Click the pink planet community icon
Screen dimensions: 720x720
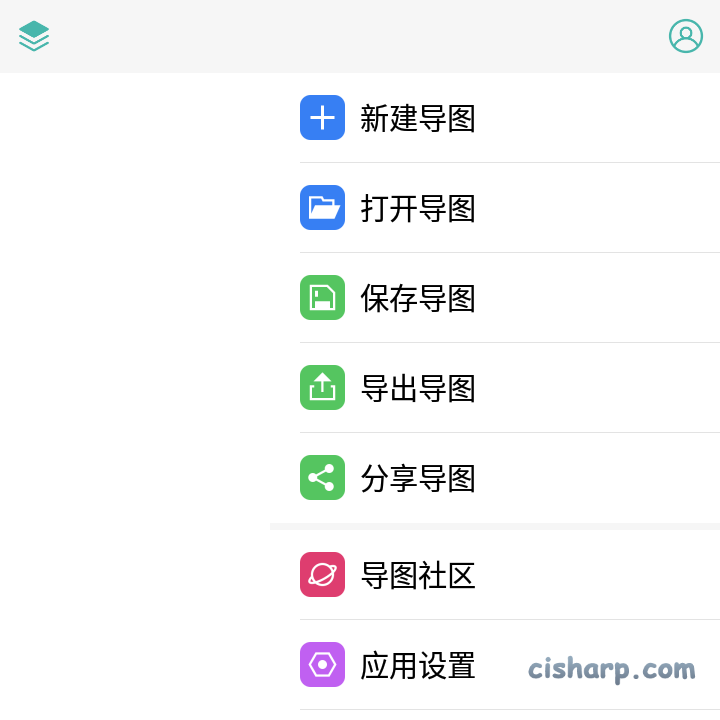point(322,575)
